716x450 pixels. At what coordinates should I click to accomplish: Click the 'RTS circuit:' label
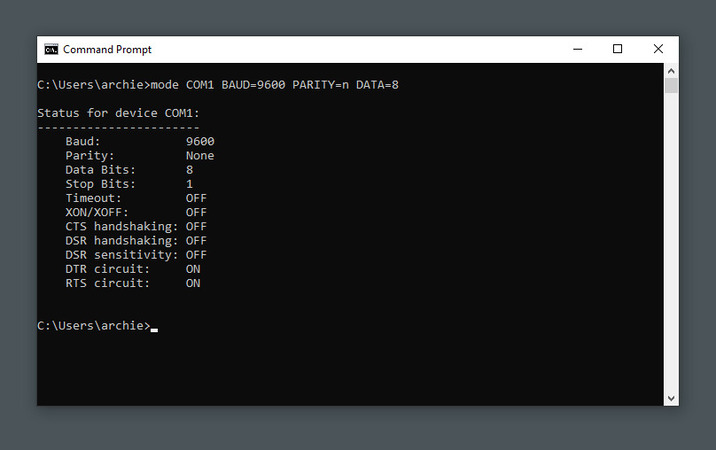(x=107, y=283)
